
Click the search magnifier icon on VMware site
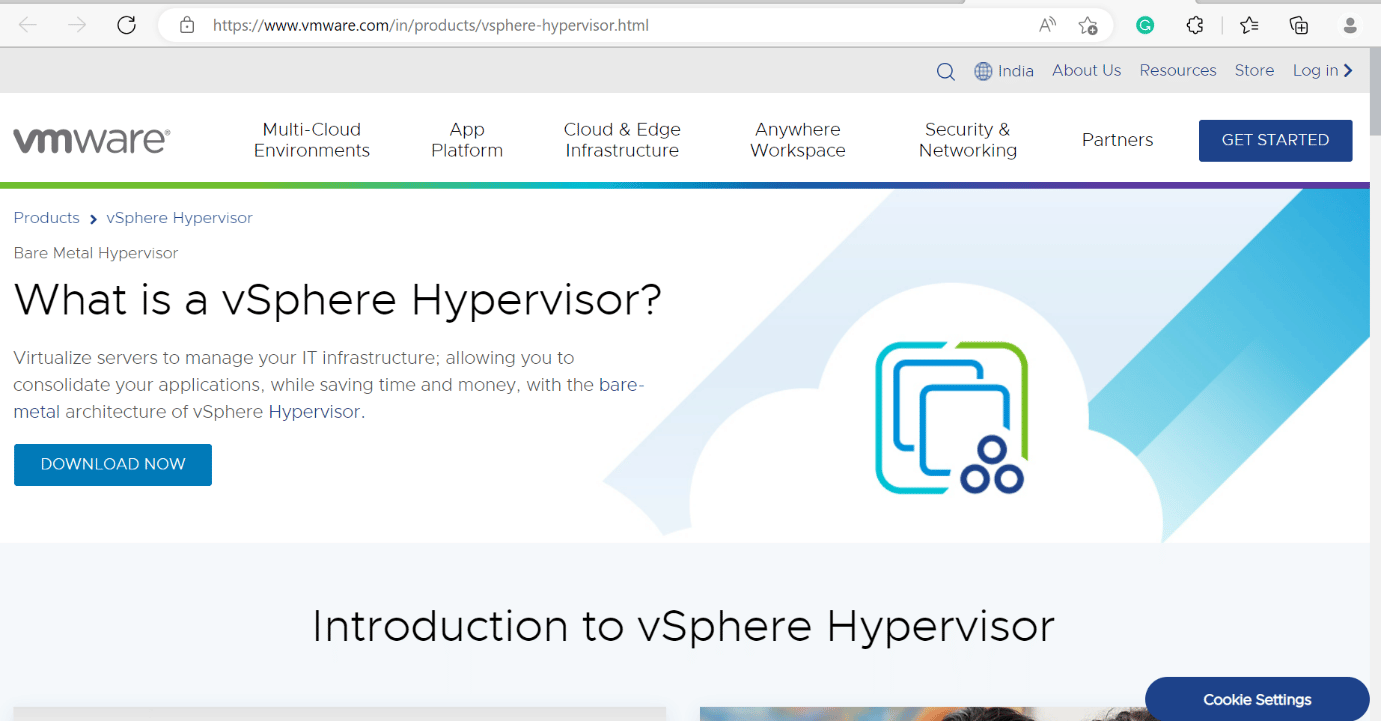pyautogui.click(x=945, y=71)
